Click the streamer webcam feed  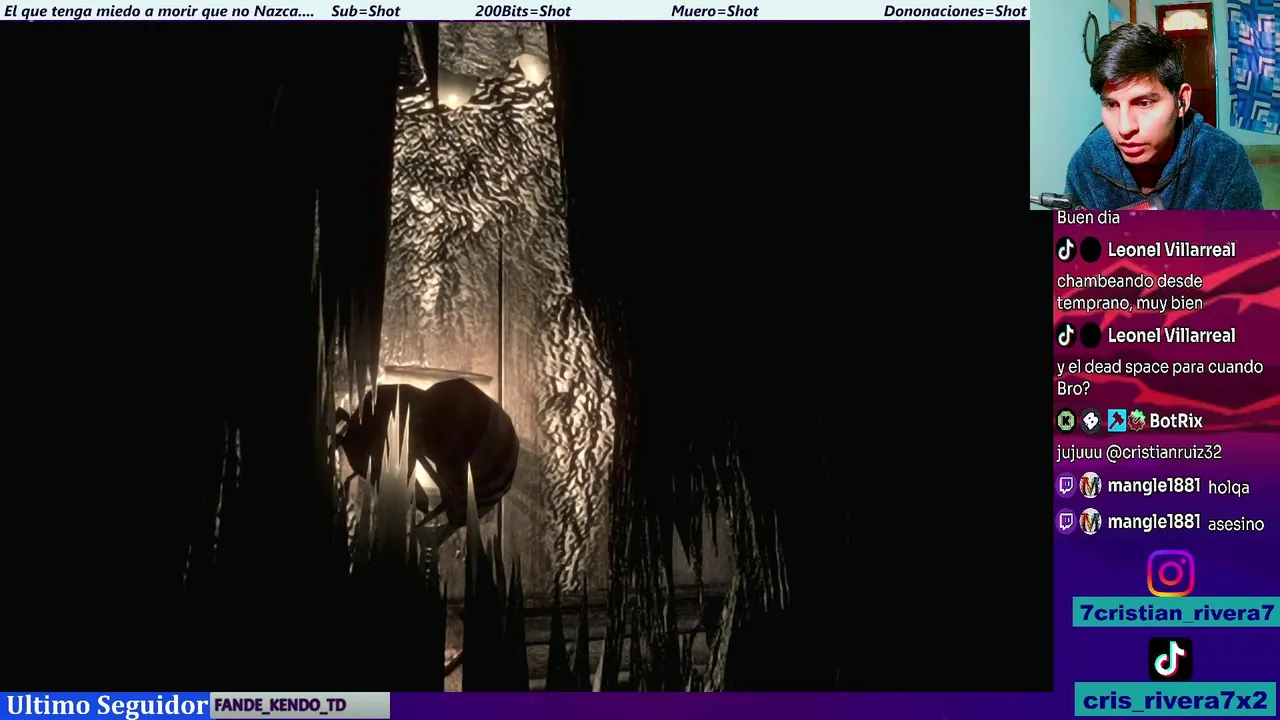(x=1155, y=105)
